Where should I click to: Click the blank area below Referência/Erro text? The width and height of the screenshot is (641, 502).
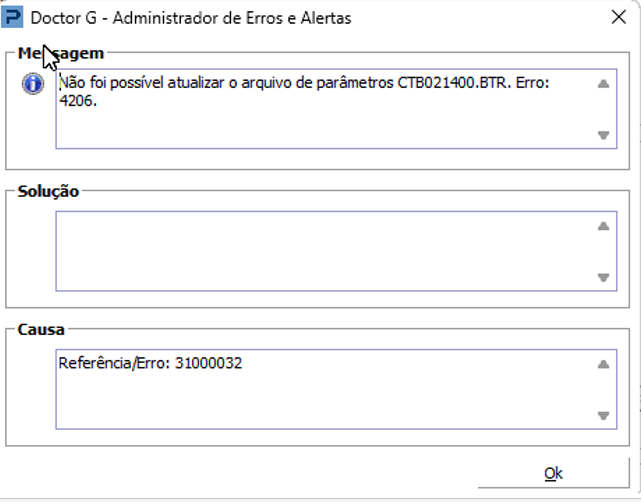(320, 400)
